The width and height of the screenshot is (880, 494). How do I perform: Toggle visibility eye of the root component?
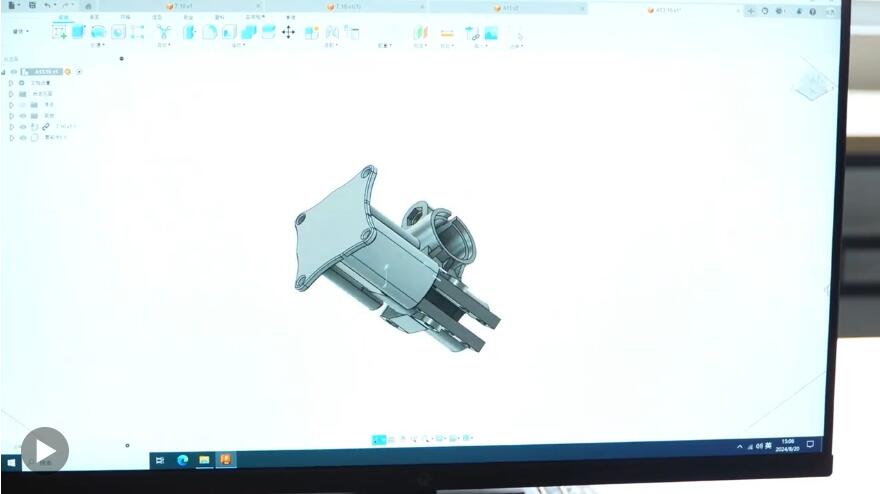[14, 72]
